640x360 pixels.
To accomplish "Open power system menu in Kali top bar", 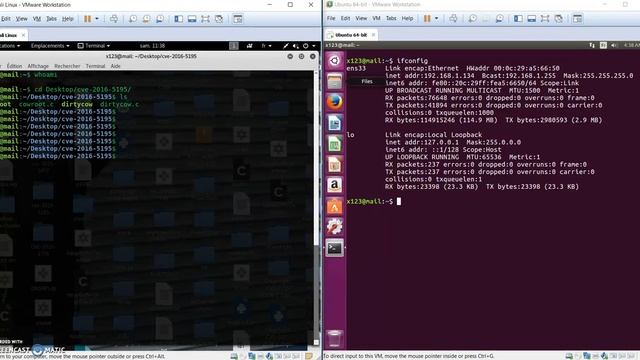I will [309, 46].
